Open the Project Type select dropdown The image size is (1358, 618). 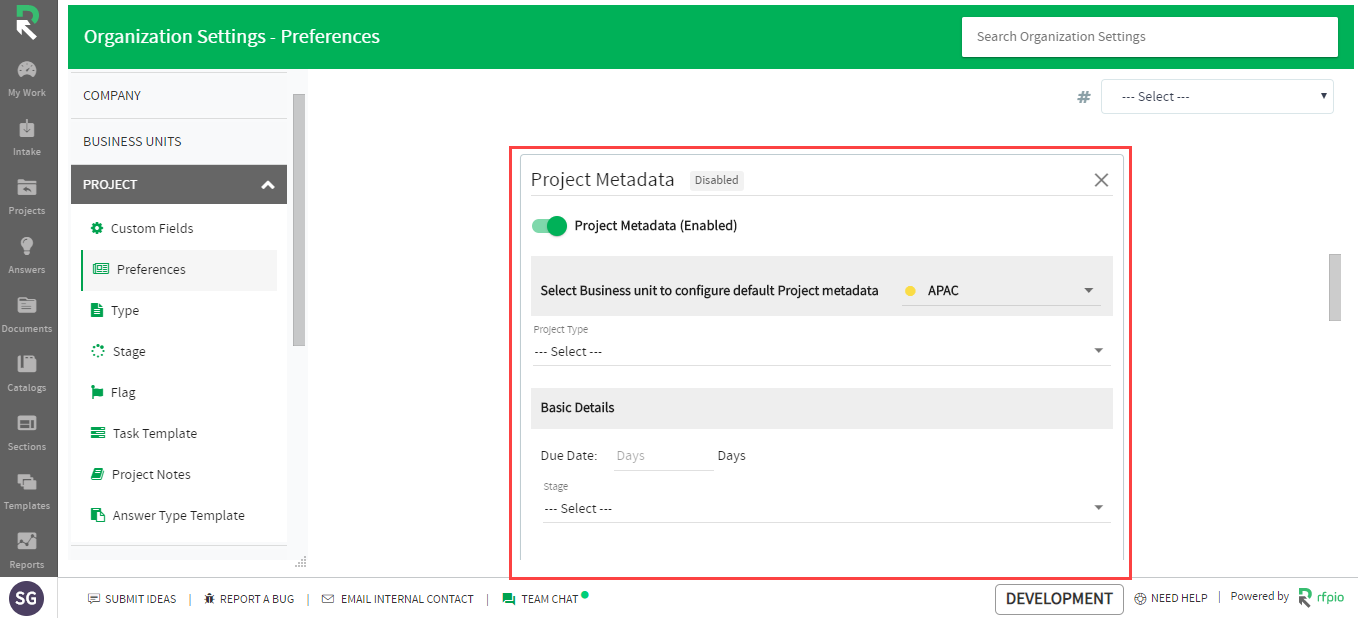click(821, 351)
